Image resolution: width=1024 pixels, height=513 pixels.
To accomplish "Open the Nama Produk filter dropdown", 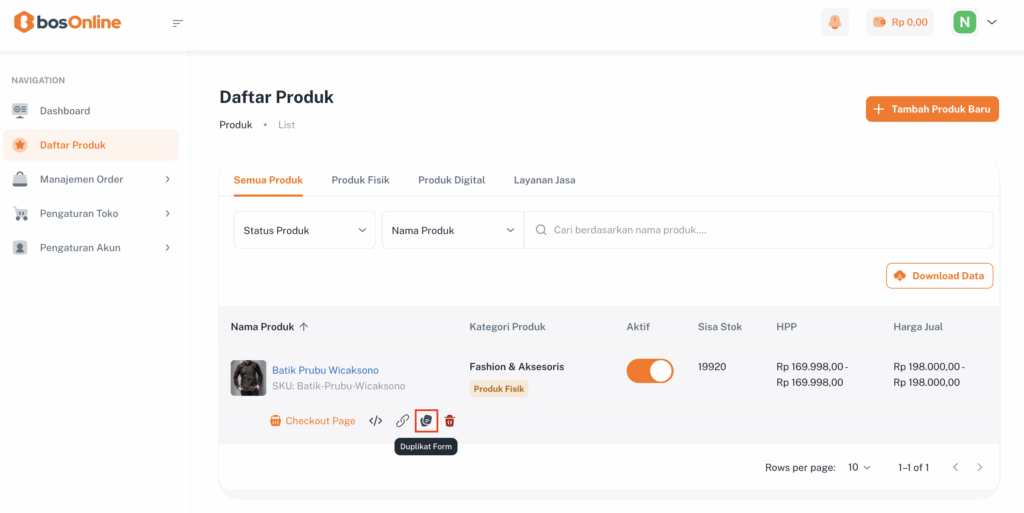I will [452, 230].
